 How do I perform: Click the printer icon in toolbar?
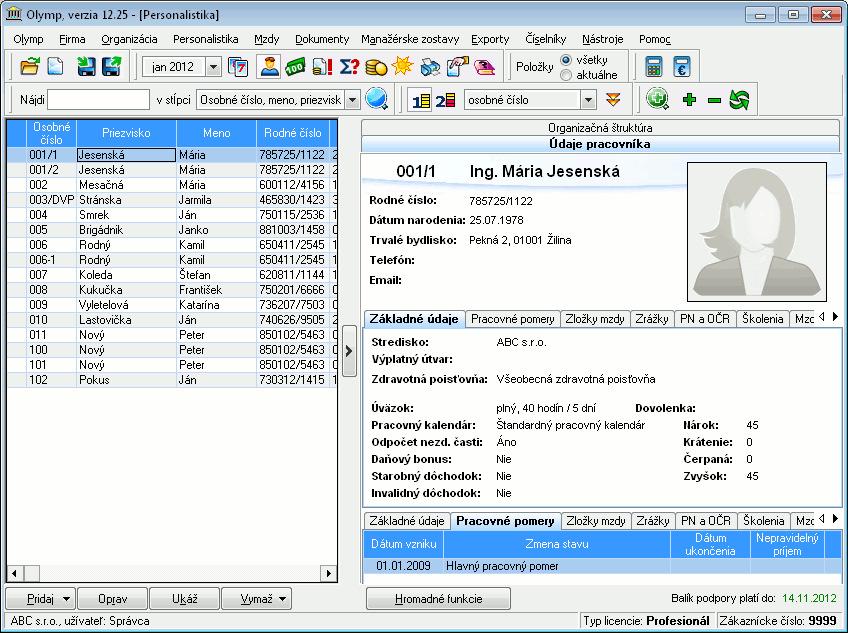[430, 67]
